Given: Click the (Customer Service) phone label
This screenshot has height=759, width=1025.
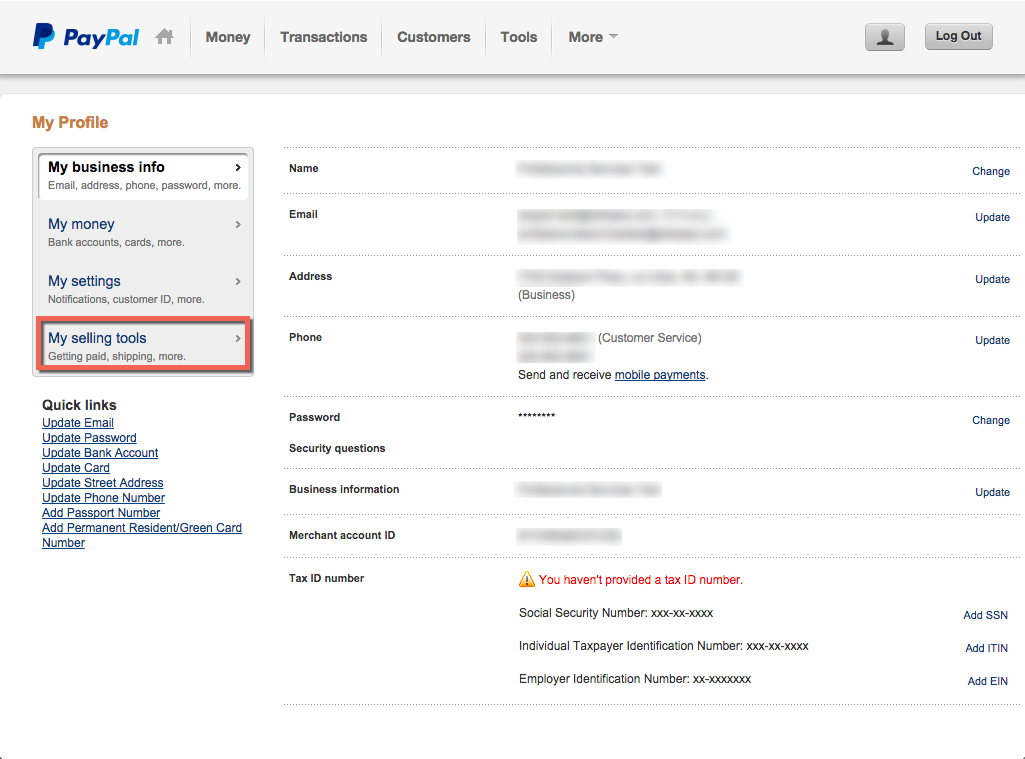Looking at the screenshot, I should pyautogui.click(x=650, y=338).
